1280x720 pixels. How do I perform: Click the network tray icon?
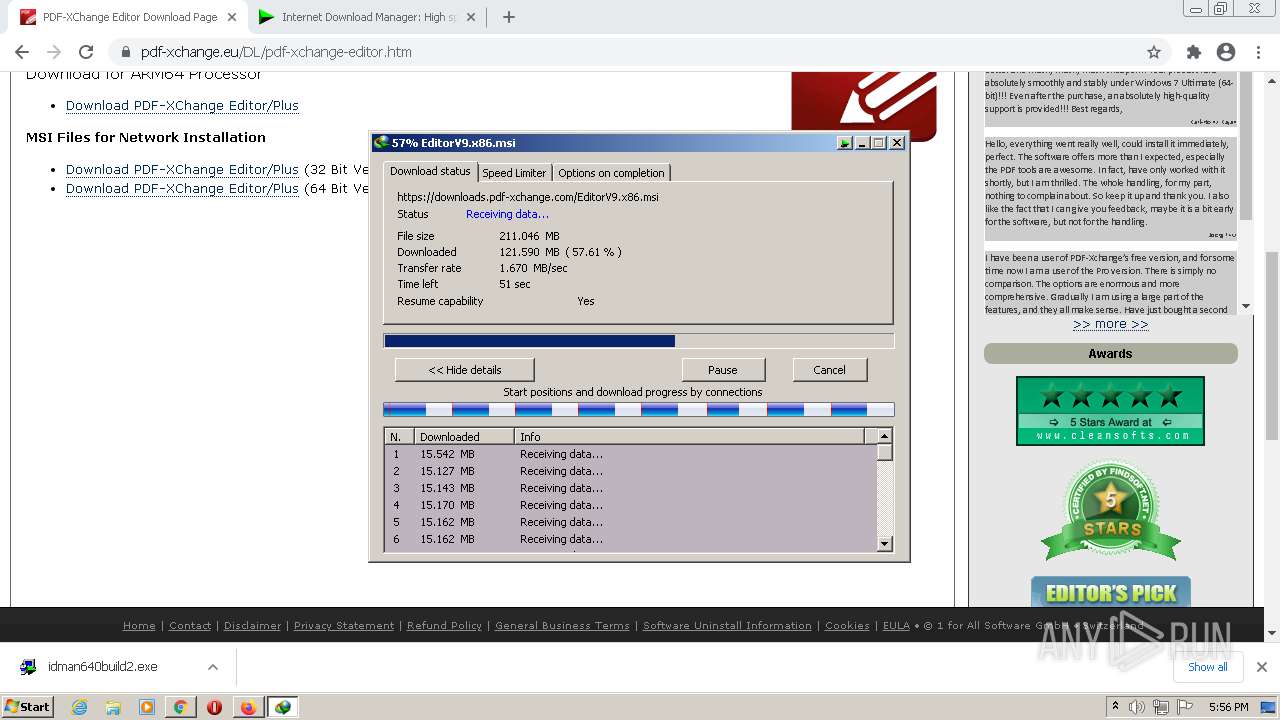coord(1161,707)
